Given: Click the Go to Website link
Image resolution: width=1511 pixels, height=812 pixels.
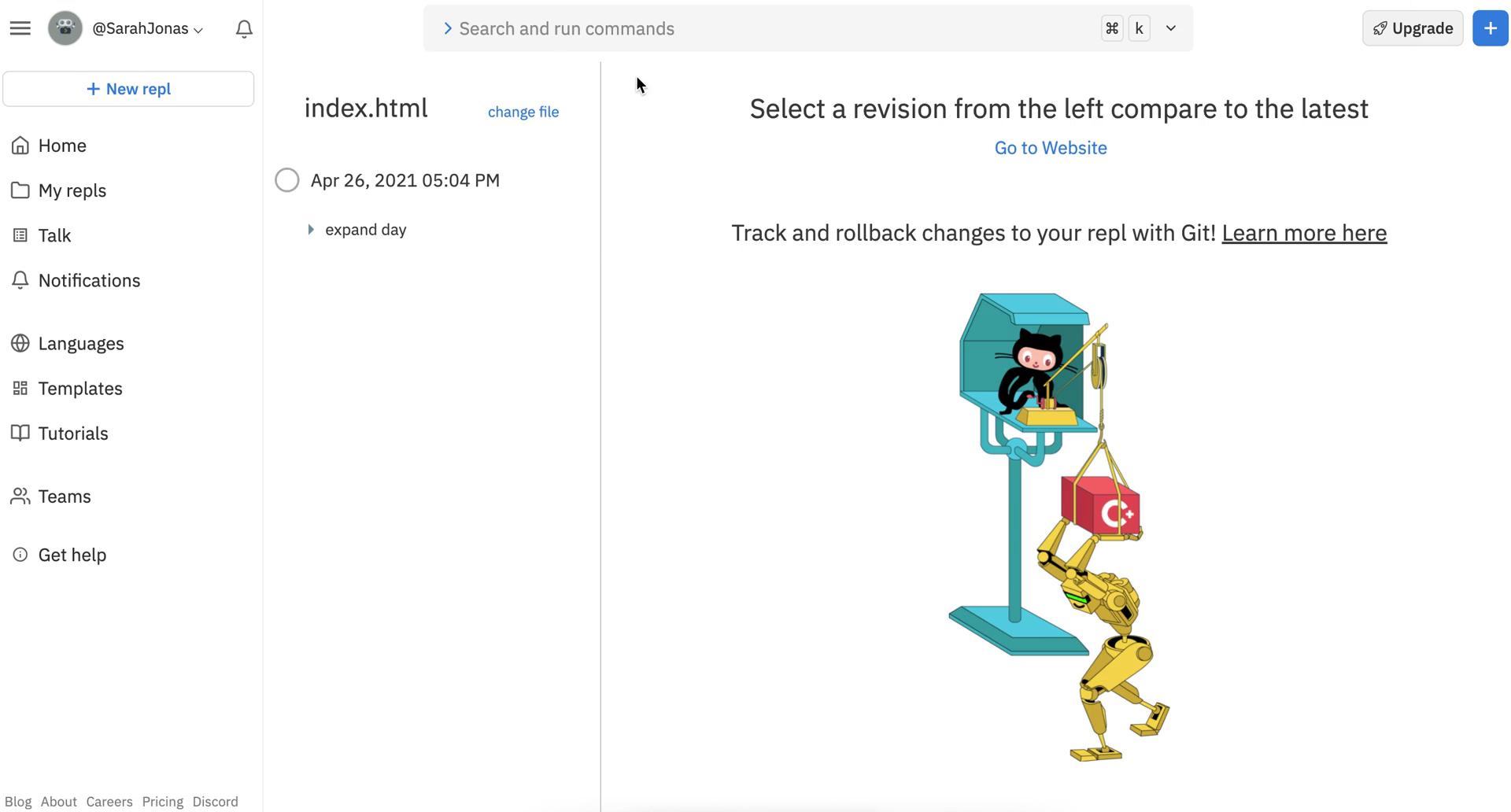Looking at the screenshot, I should click(1051, 148).
